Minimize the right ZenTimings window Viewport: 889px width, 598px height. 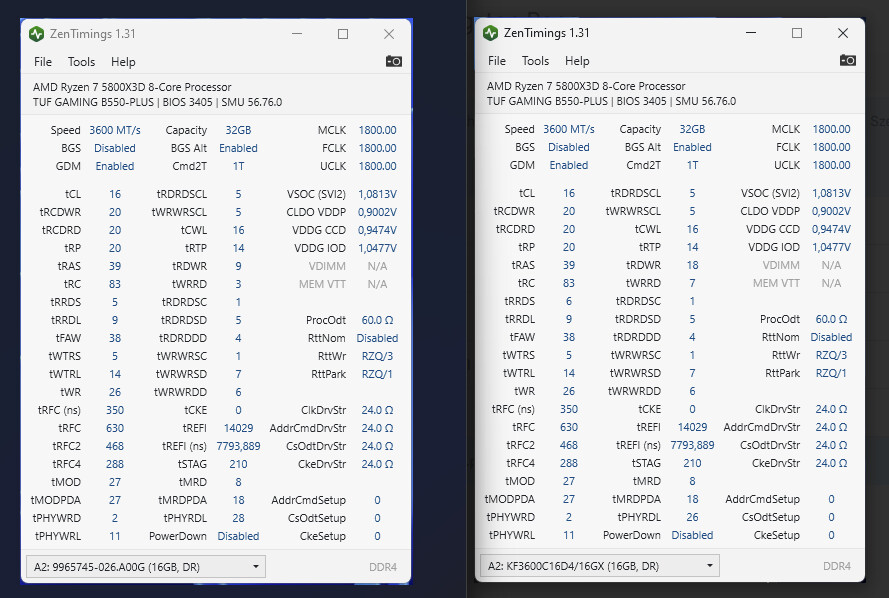[x=751, y=33]
